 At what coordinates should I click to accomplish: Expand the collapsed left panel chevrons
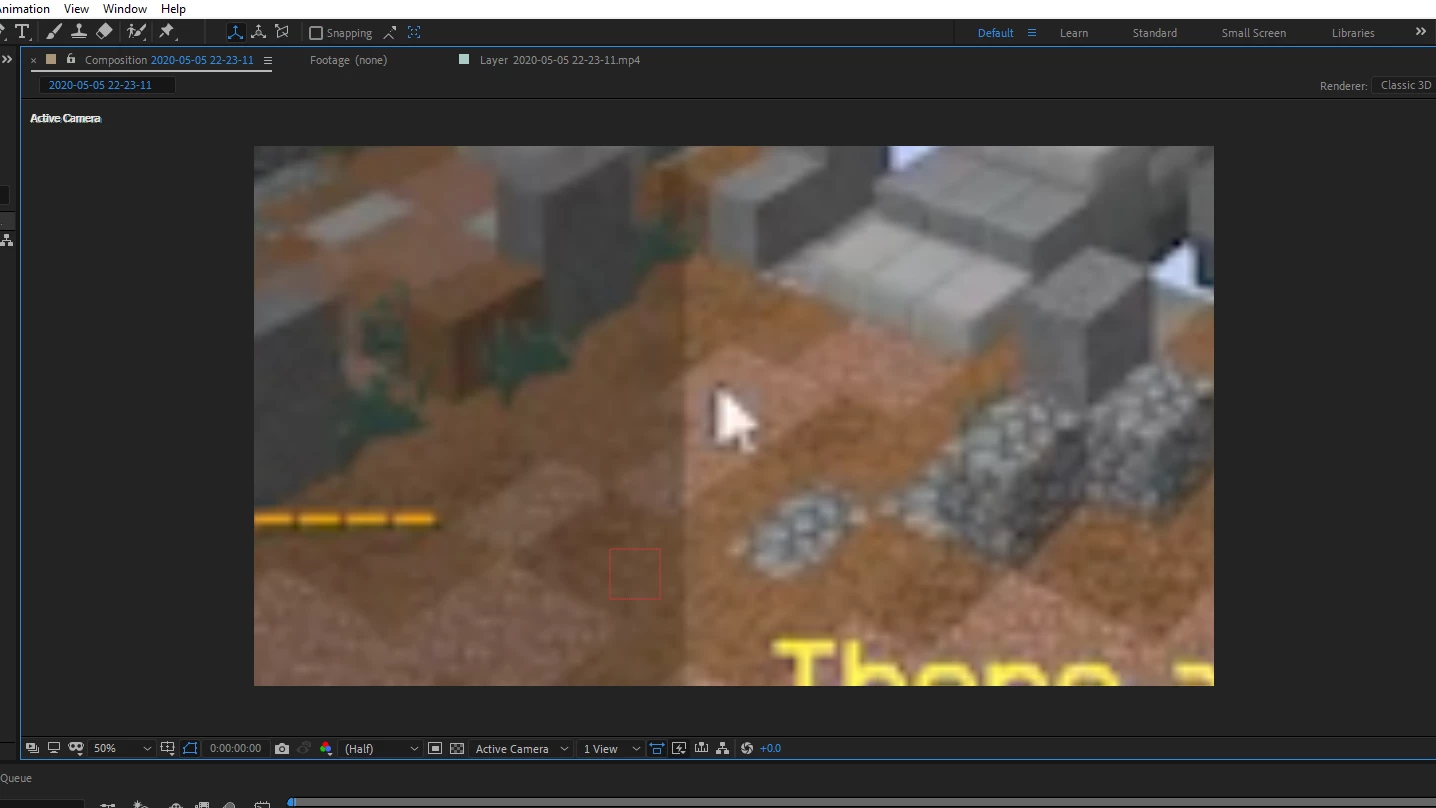click(x=7, y=59)
